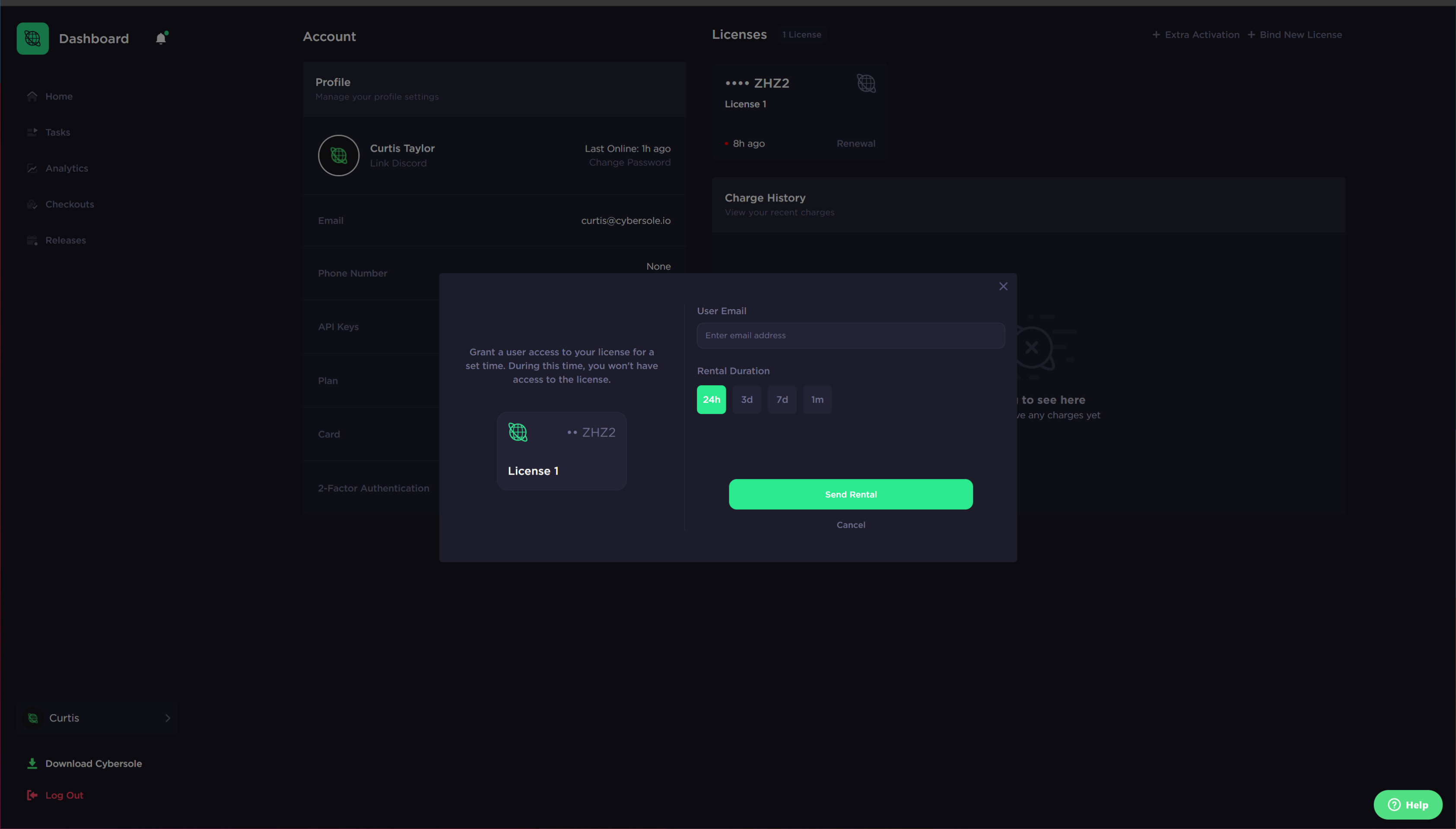Open the notification bell
The width and height of the screenshot is (1456, 829).
[161, 38]
